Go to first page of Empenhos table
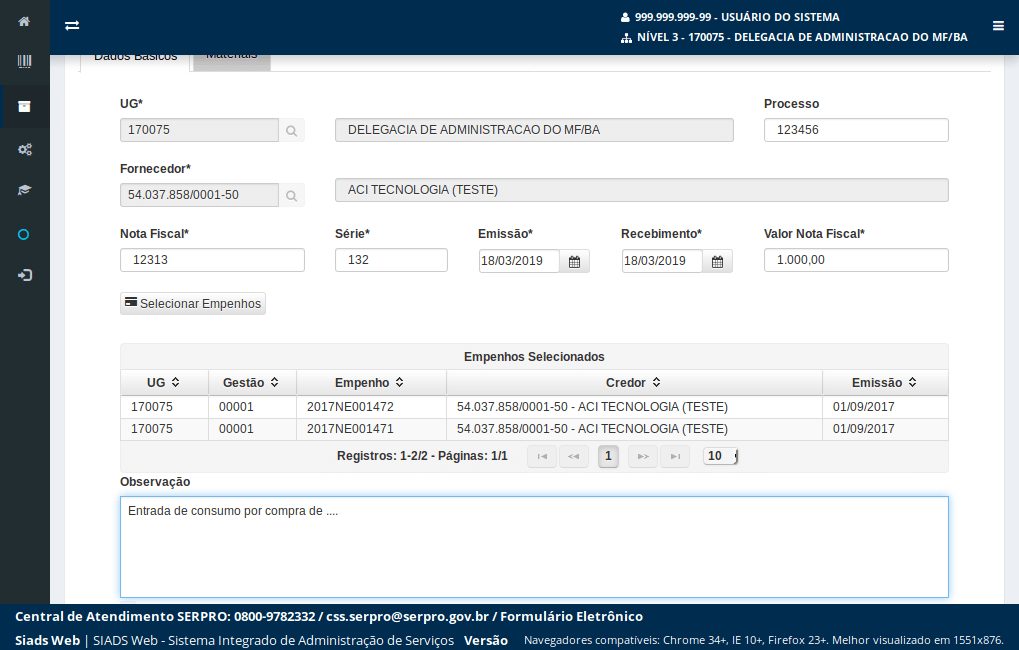This screenshot has width=1019, height=650. 542,456
